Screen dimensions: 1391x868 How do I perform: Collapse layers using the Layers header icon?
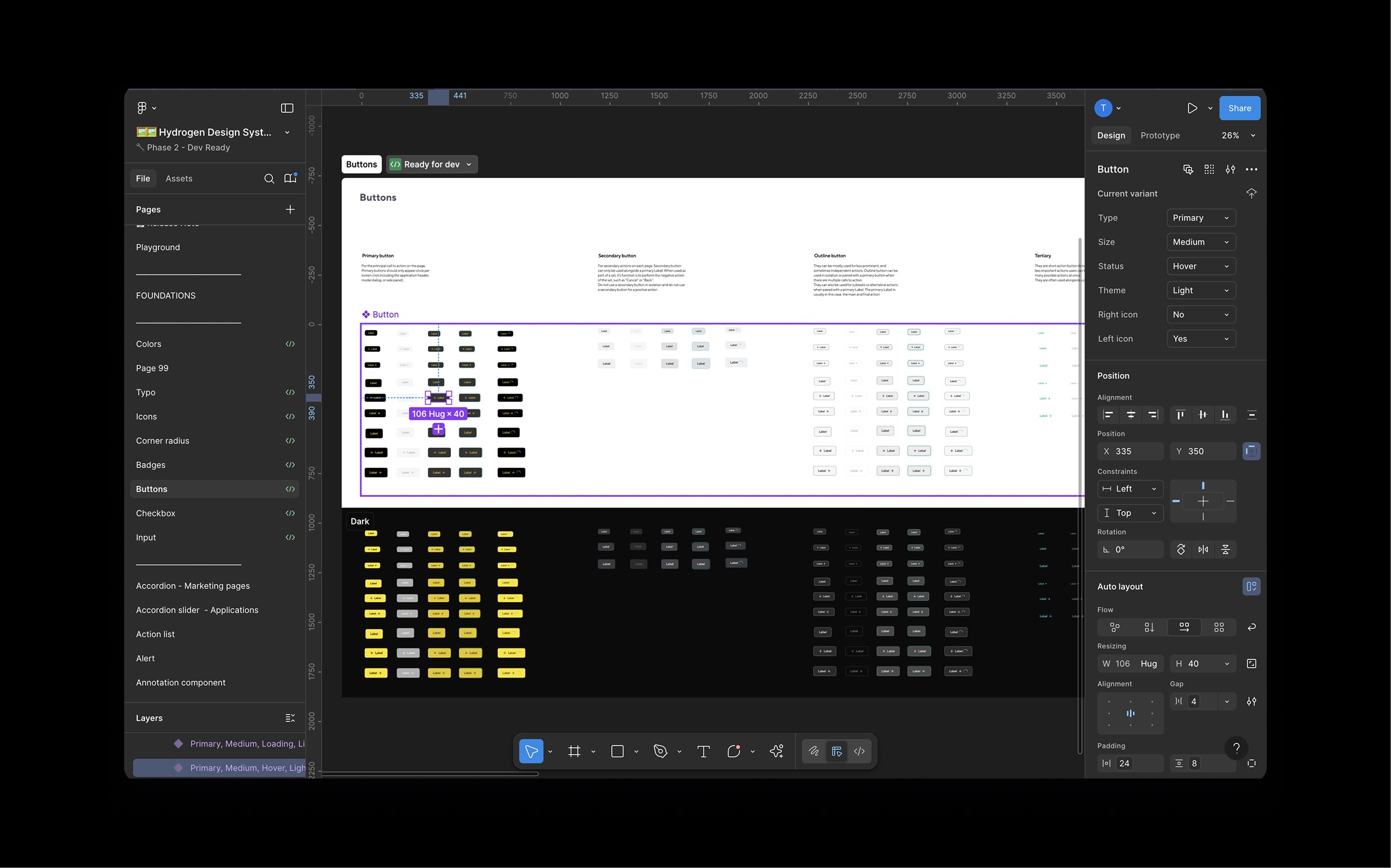point(290,718)
